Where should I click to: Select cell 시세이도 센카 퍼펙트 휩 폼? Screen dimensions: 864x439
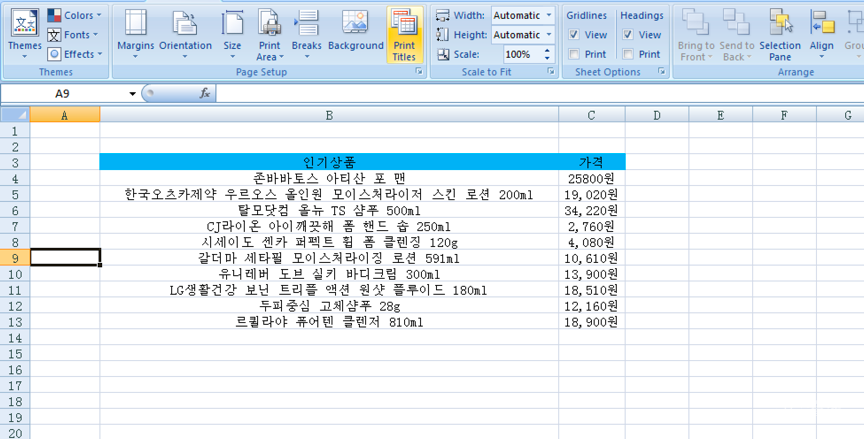click(329, 242)
